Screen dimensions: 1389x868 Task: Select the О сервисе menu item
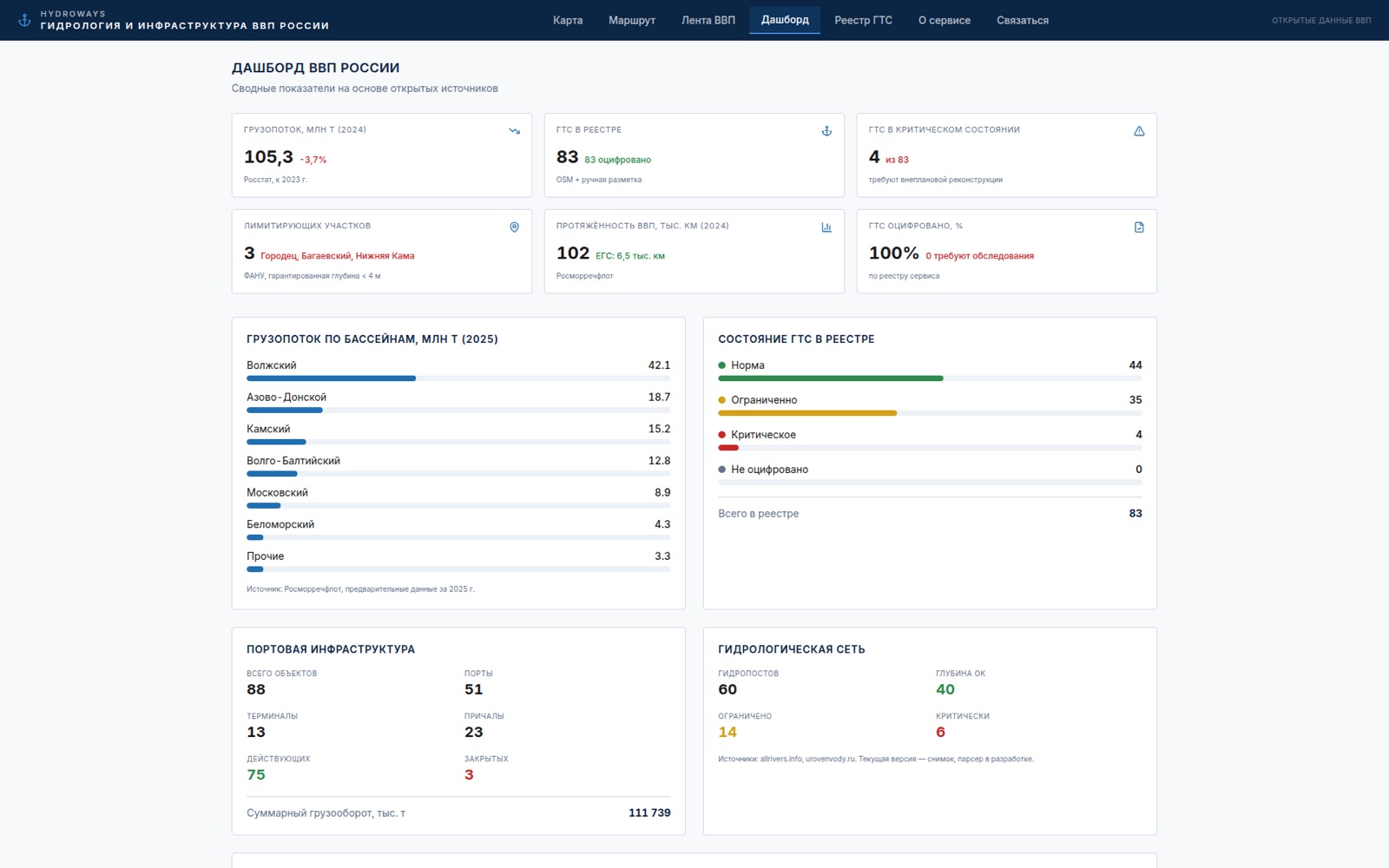(x=945, y=20)
